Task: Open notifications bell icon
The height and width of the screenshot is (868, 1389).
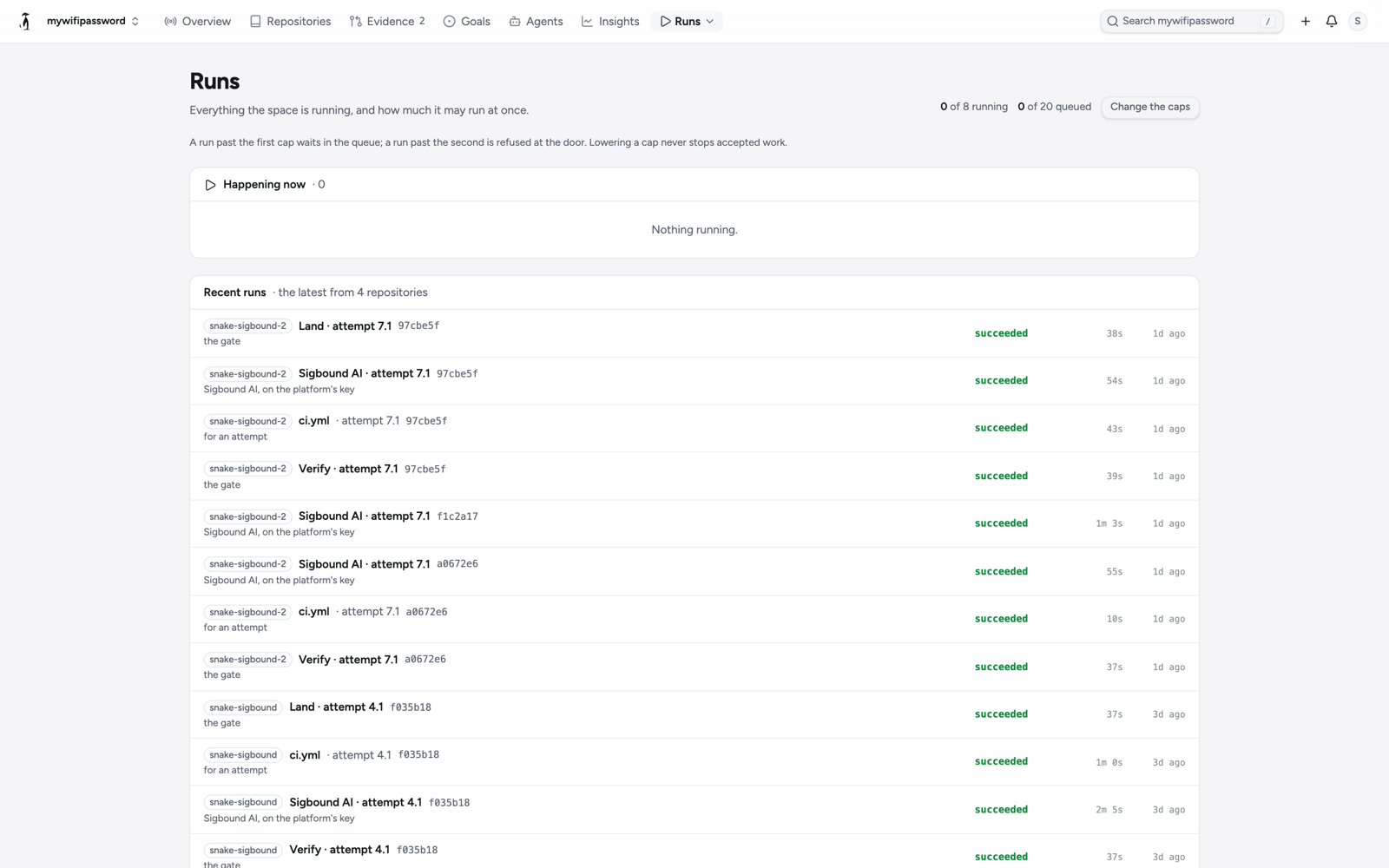Action: [x=1331, y=21]
